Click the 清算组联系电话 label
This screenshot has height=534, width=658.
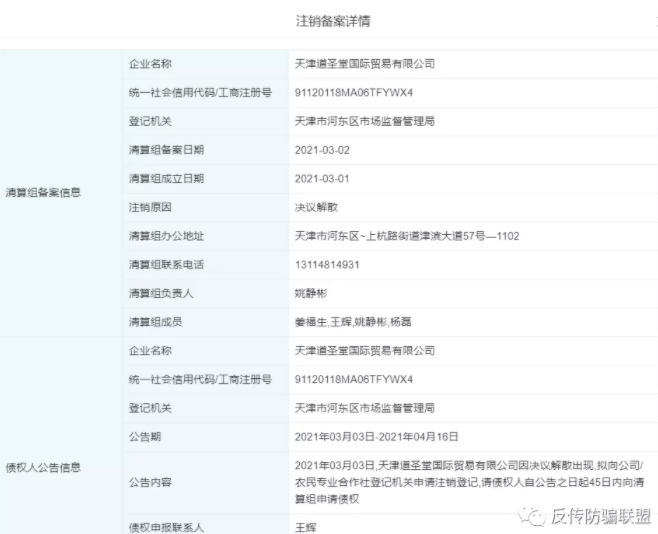point(166,265)
